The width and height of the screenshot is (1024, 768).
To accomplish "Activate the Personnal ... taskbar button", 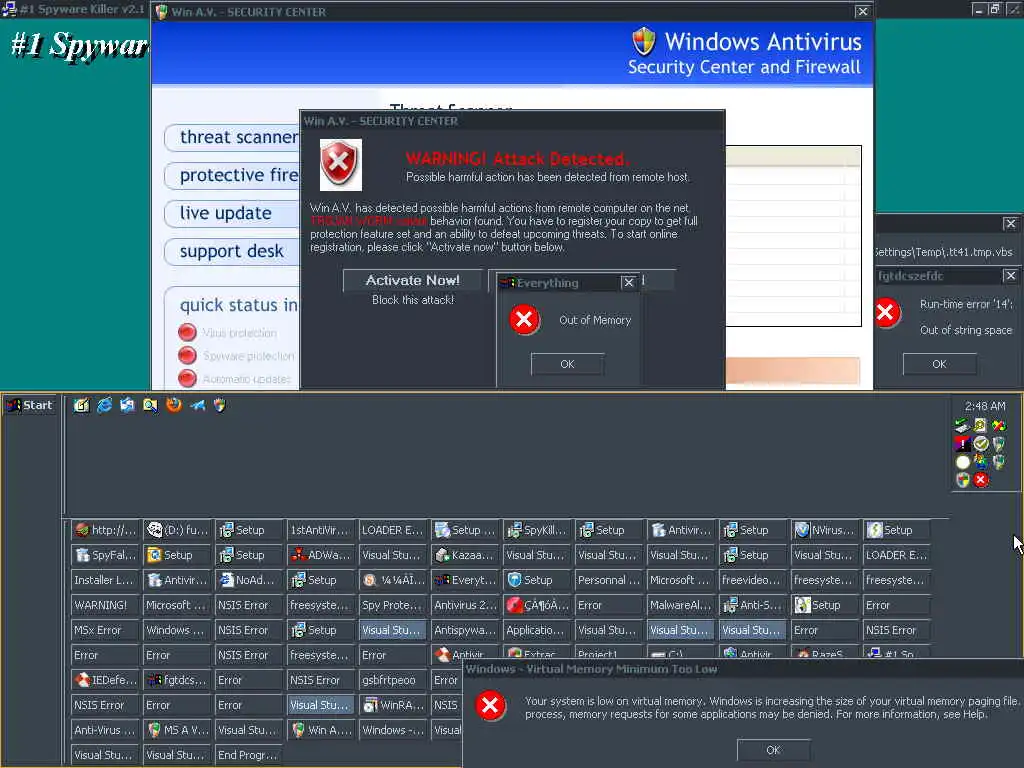I will pos(609,579).
